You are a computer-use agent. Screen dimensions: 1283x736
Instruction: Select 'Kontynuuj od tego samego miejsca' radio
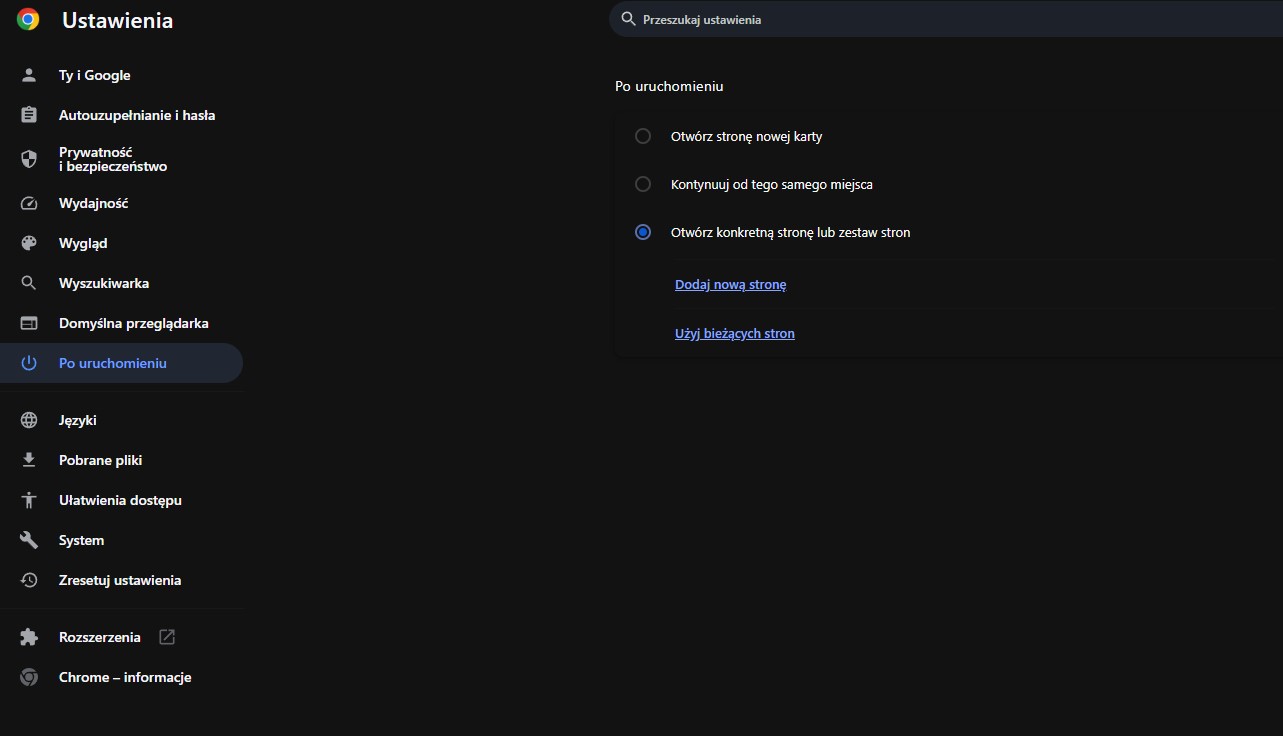pos(643,184)
